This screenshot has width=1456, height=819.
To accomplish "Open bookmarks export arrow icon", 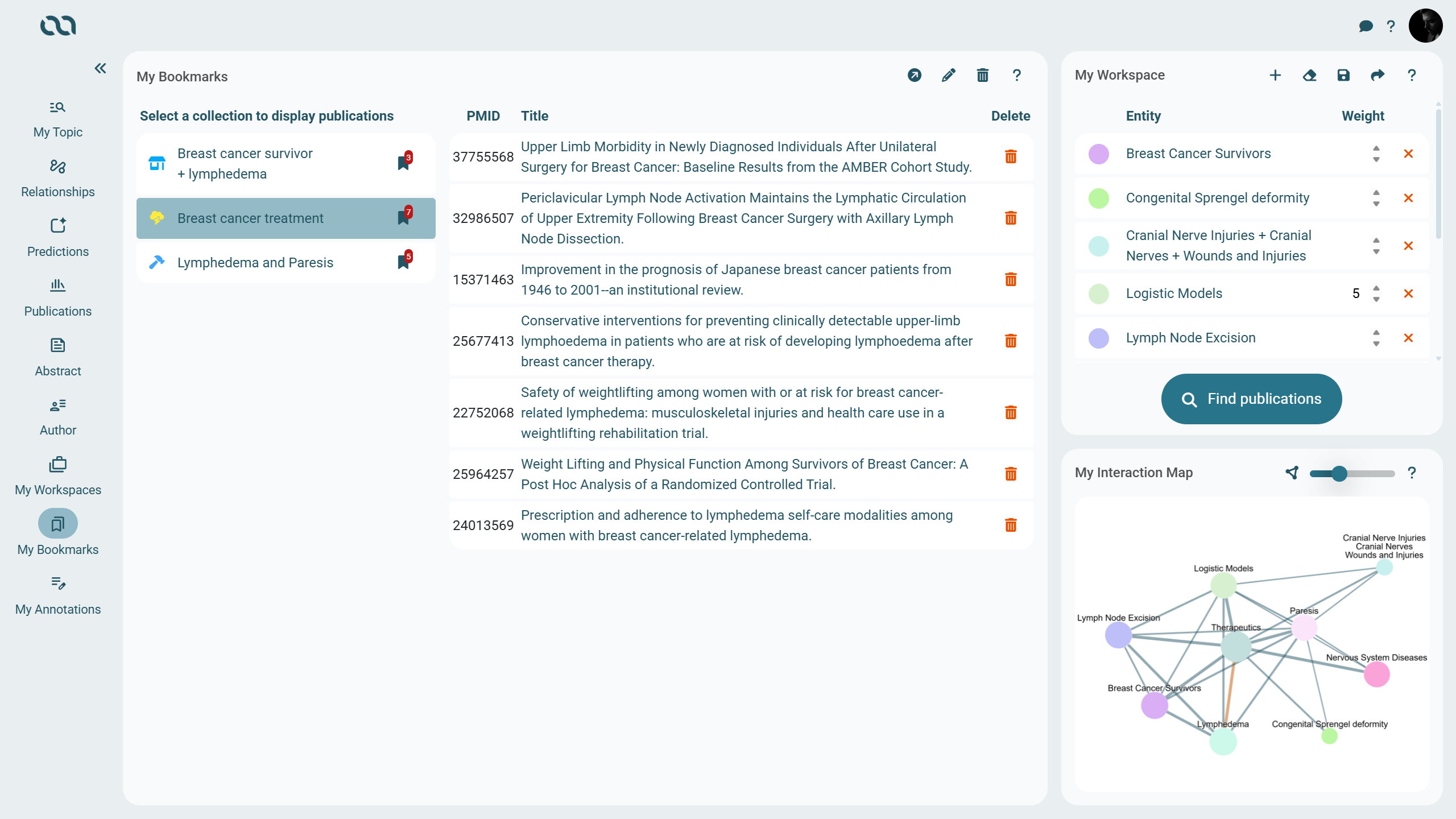I will [x=914, y=76].
